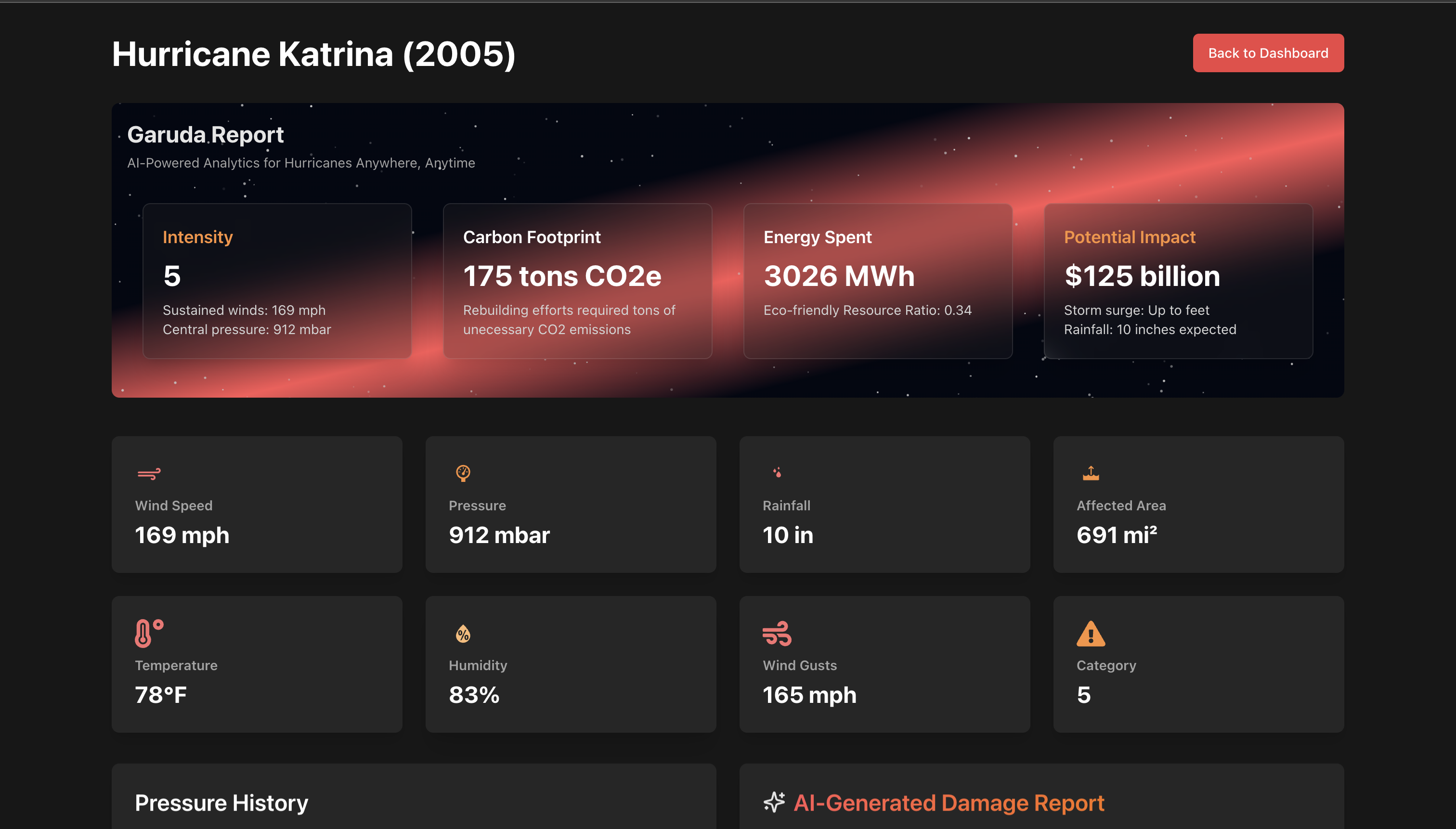The width and height of the screenshot is (1456, 829).
Task: Click the Pressure History heading
Action: click(221, 803)
